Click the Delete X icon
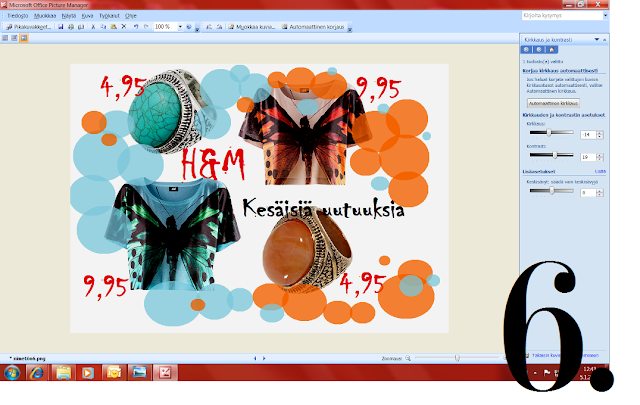Viewport: 640px width, 405px height. (124, 27)
